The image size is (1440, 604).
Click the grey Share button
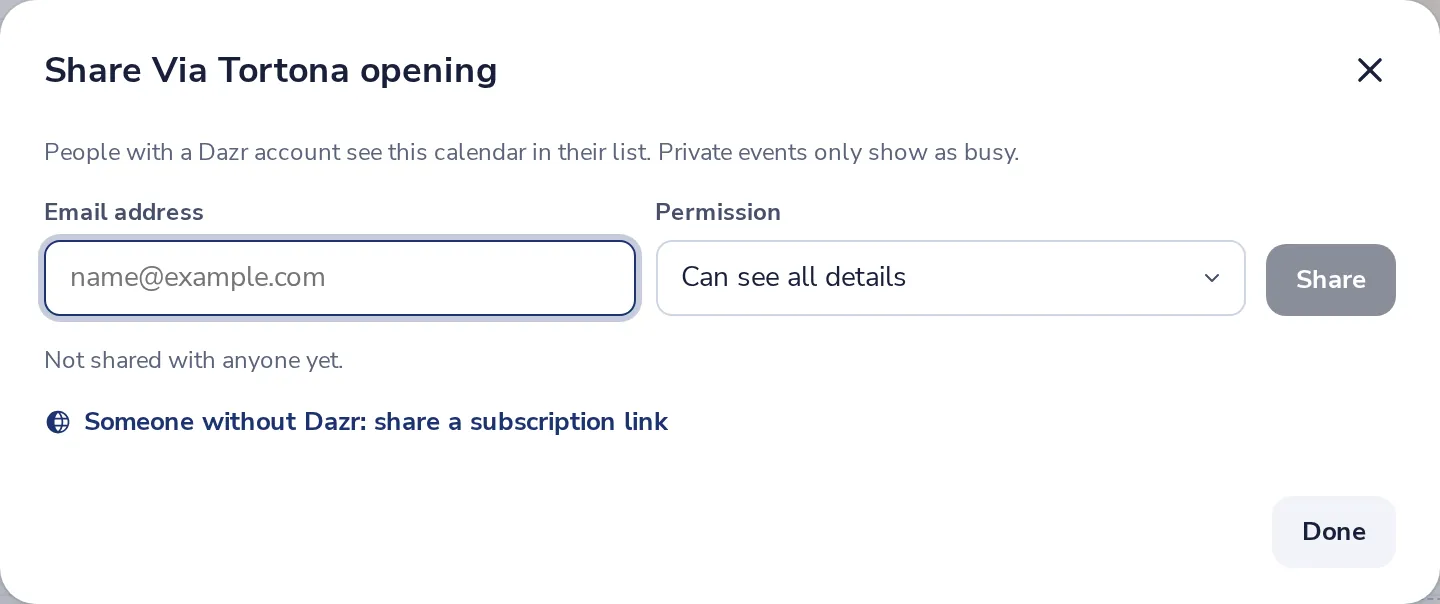click(x=1330, y=280)
